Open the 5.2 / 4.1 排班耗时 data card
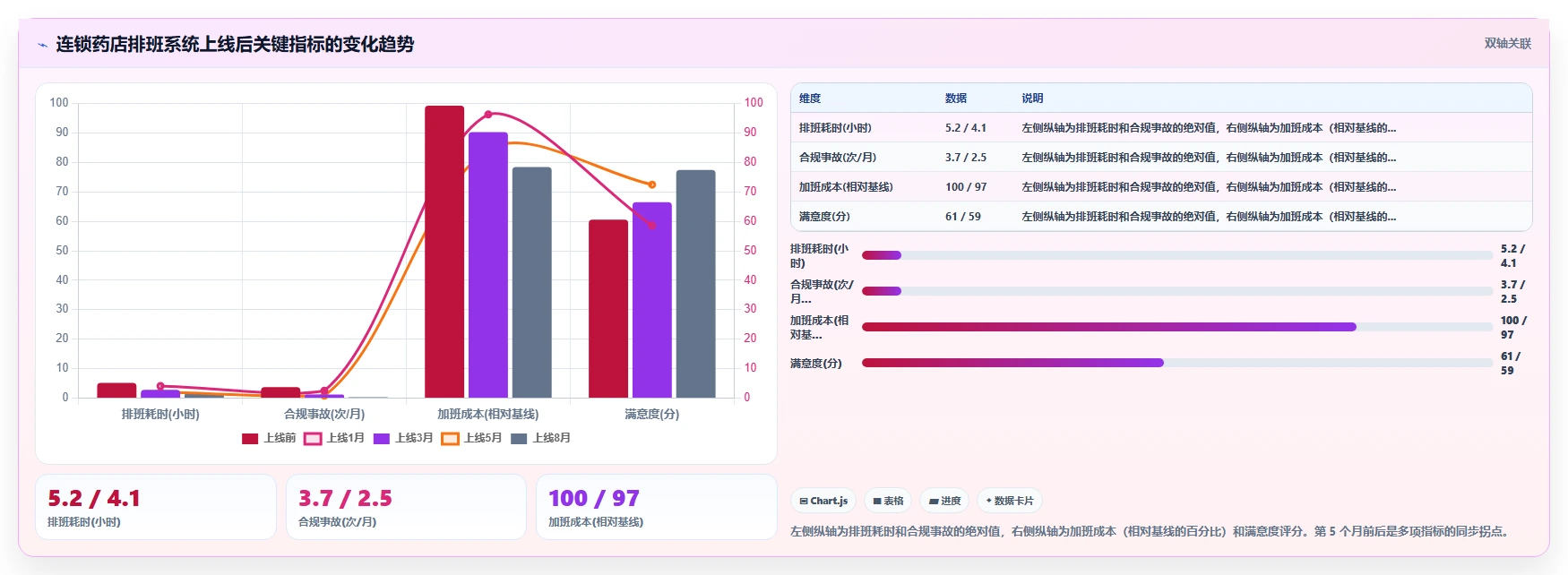The height and width of the screenshot is (575, 1568). click(x=156, y=507)
